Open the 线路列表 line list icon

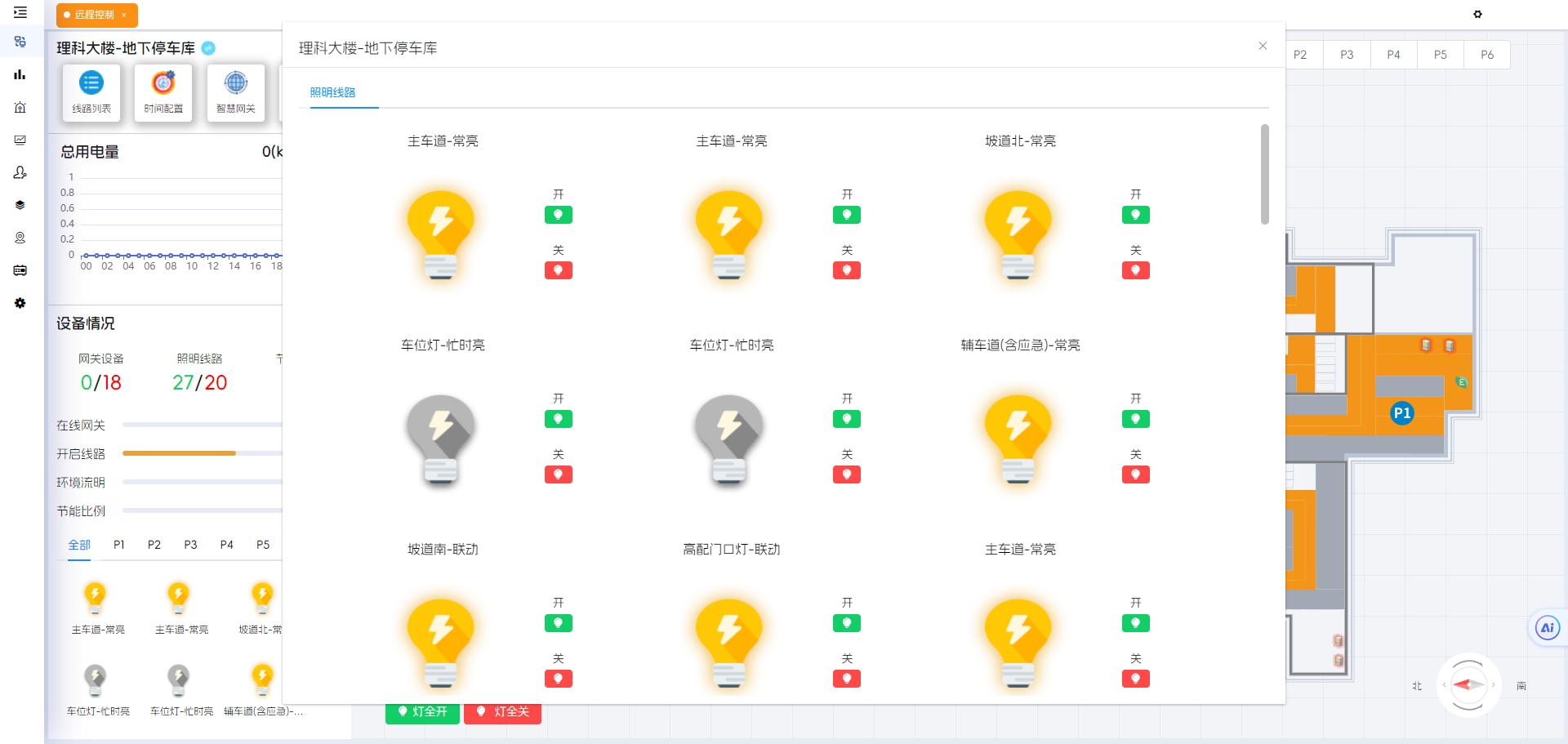[91, 92]
